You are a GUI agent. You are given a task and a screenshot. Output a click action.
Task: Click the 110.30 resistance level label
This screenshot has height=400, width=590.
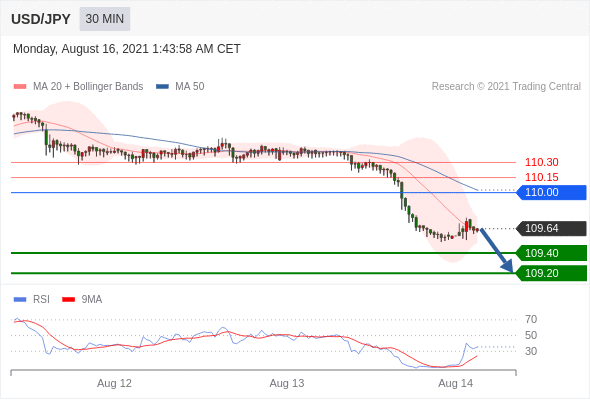(x=541, y=163)
